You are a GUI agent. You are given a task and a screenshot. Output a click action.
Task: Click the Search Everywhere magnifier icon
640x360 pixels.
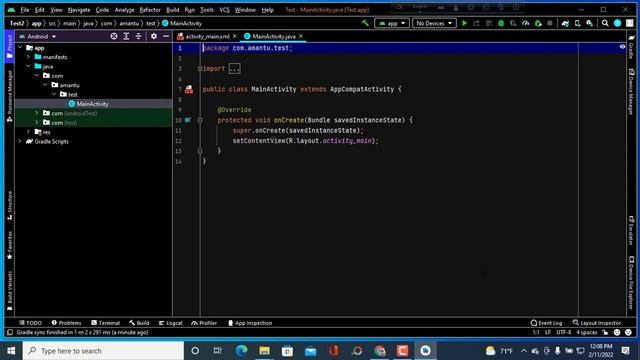coord(605,23)
